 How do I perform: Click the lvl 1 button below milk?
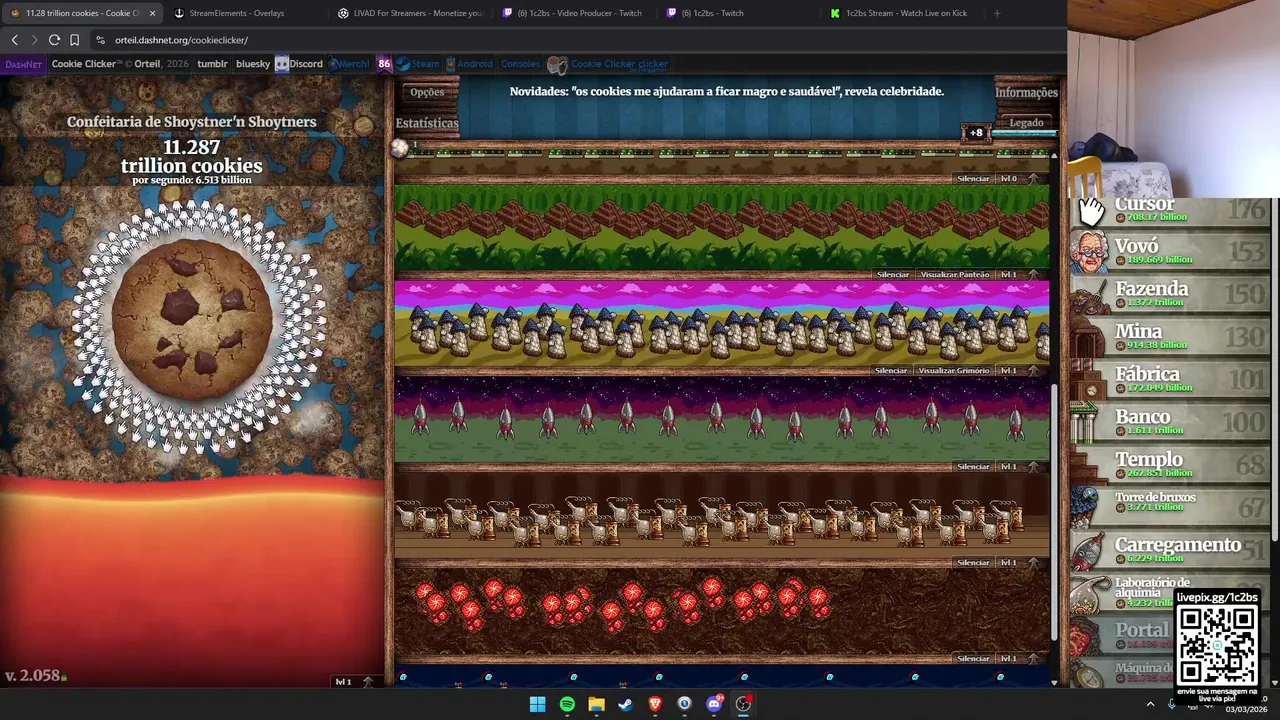[x=354, y=681]
